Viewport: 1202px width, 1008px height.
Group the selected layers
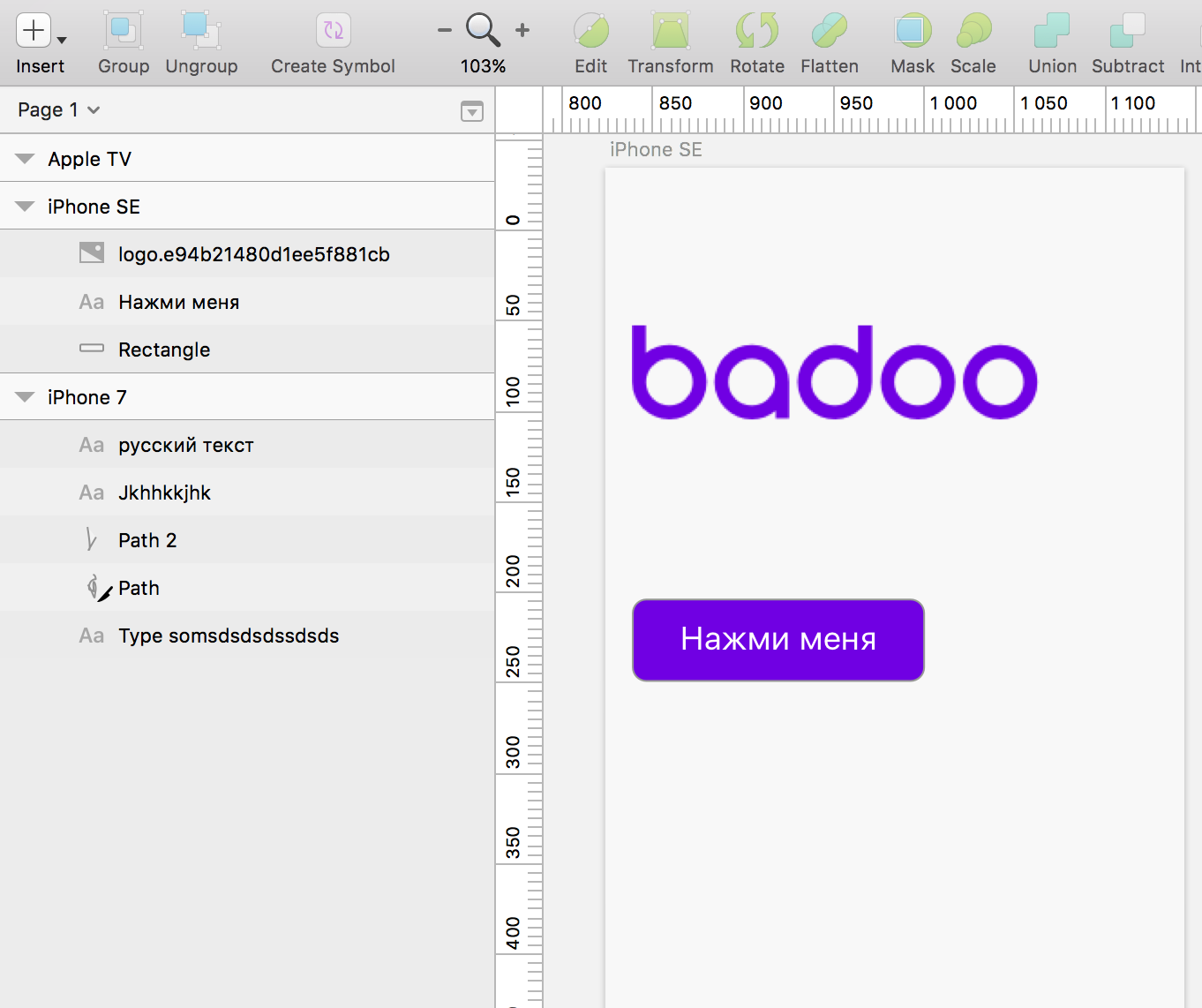pyautogui.click(x=124, y=30)
